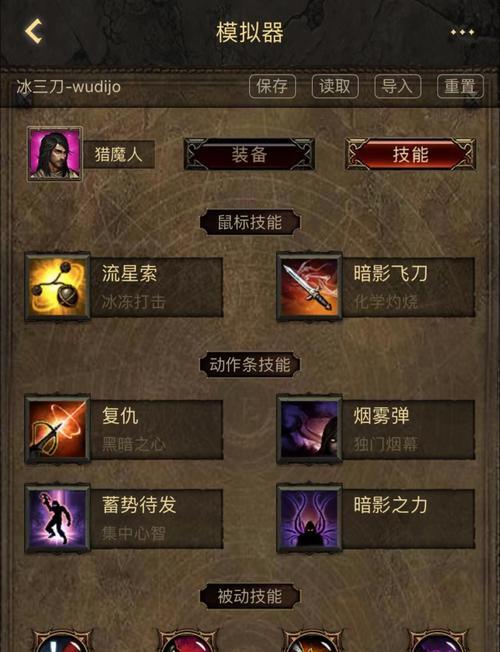Tap the 蓄势待发 skill icon
Viewport: 500px width, 652px height.
(57, 518)
